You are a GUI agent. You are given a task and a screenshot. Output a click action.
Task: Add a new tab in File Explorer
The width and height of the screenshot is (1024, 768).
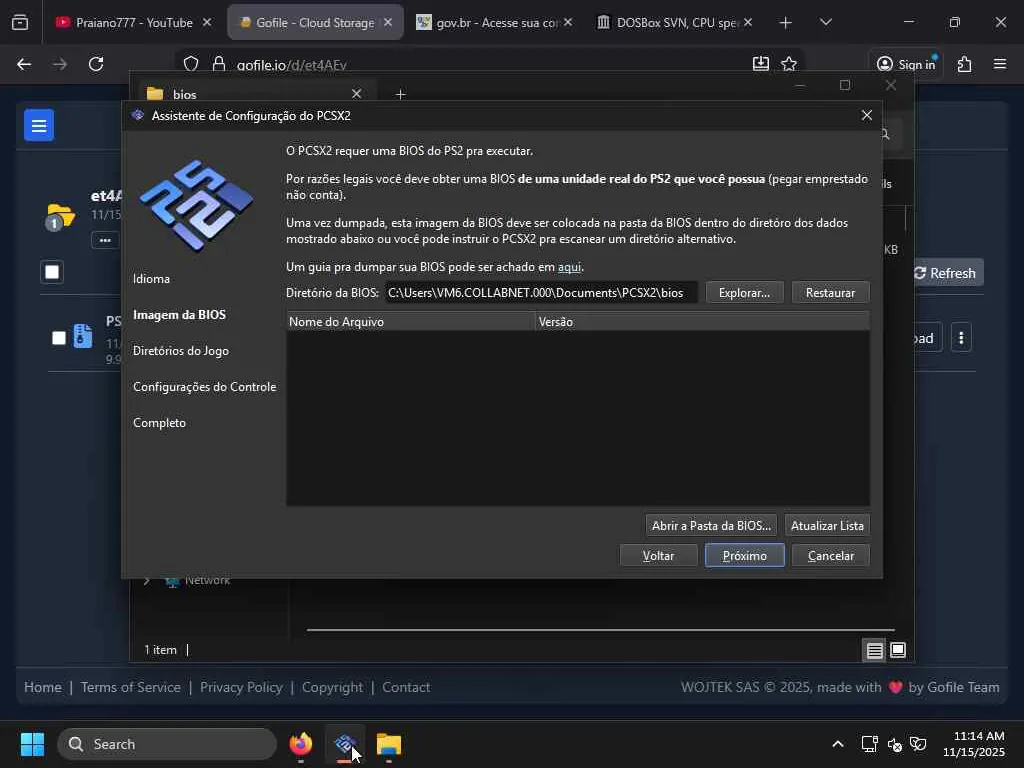tap(400, 94)
